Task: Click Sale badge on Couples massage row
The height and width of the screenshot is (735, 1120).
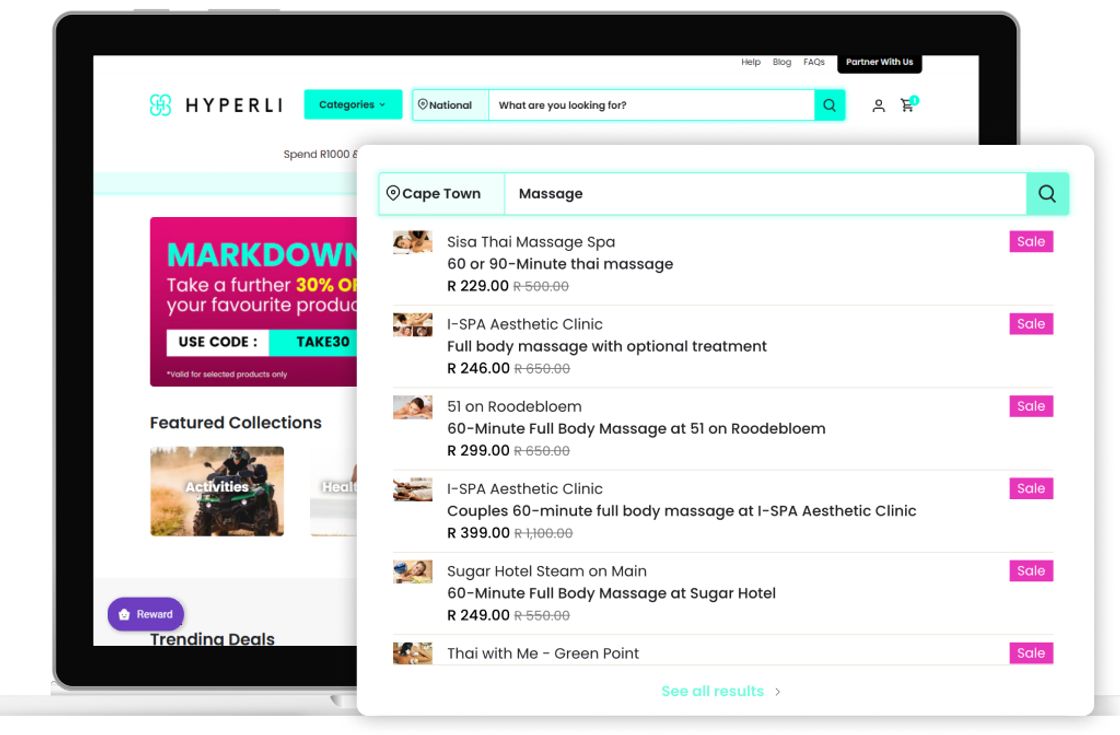Action: (x=1031, y=488)
